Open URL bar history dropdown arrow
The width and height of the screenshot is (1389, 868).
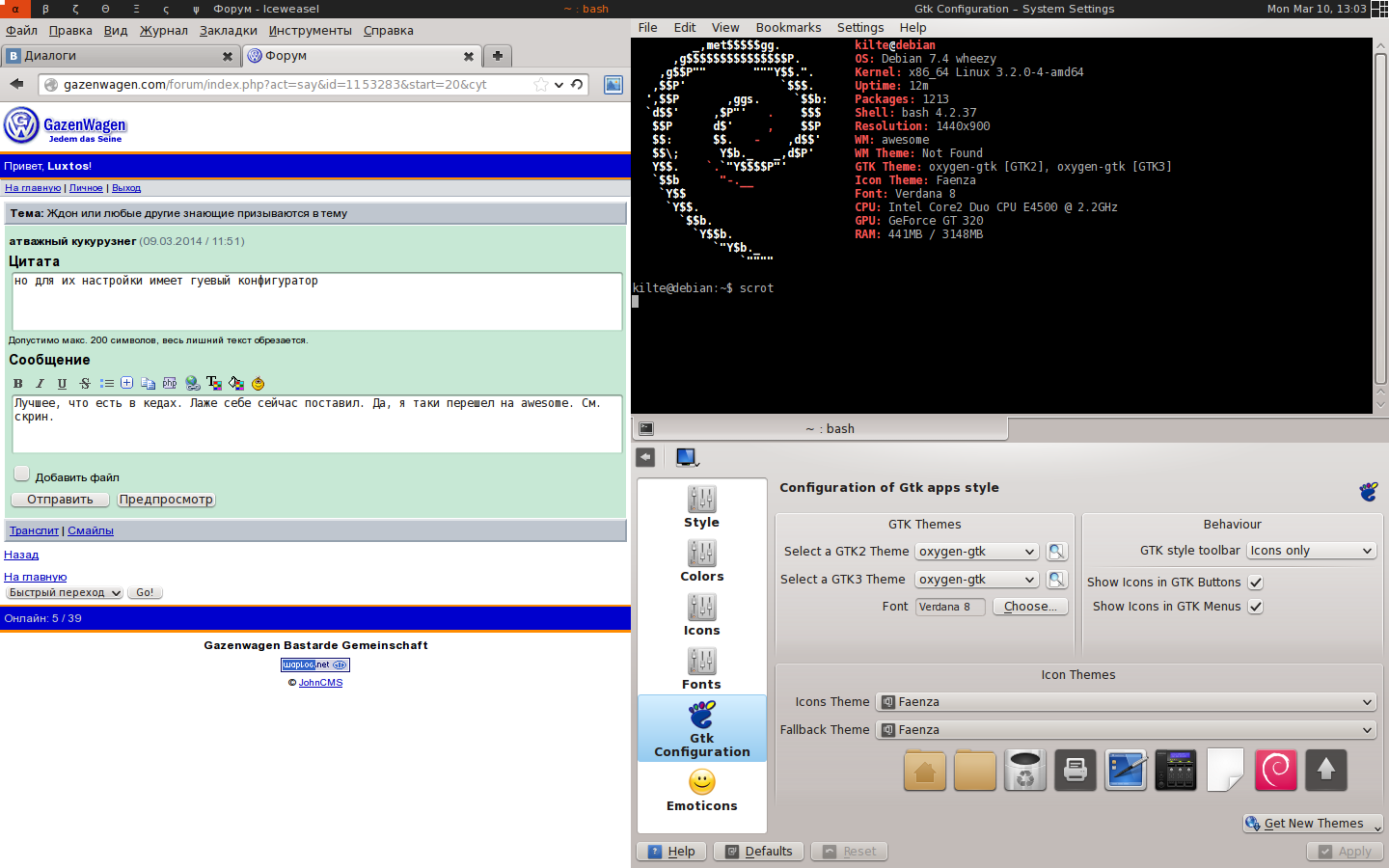point(558,84)
